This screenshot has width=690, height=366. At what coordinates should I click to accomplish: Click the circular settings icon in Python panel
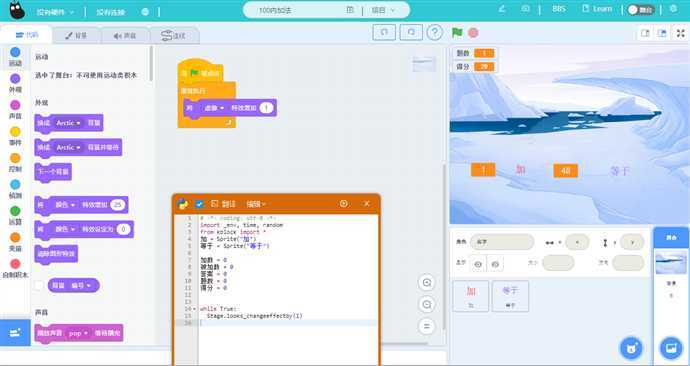point(344,204)
